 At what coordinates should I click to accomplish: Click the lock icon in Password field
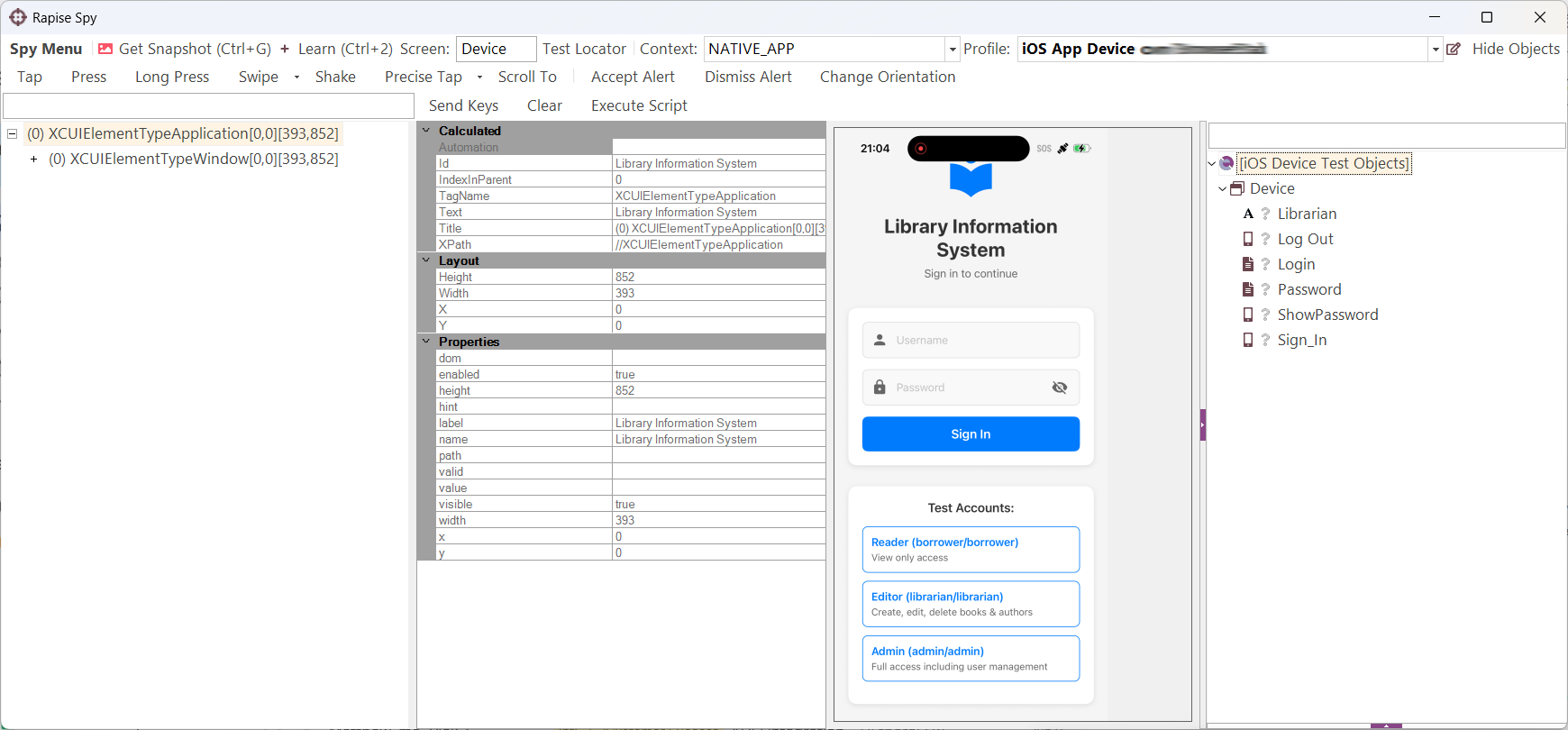point(880,387)
